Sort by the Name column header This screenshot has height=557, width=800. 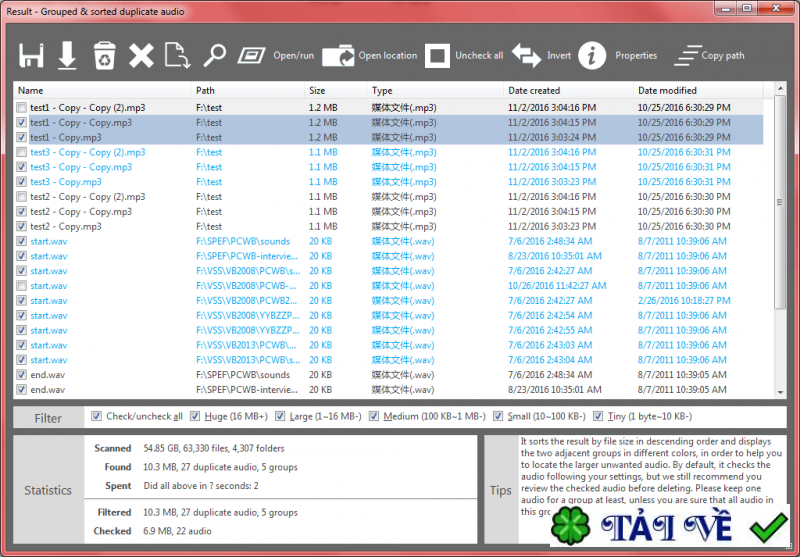pos(102,90)
